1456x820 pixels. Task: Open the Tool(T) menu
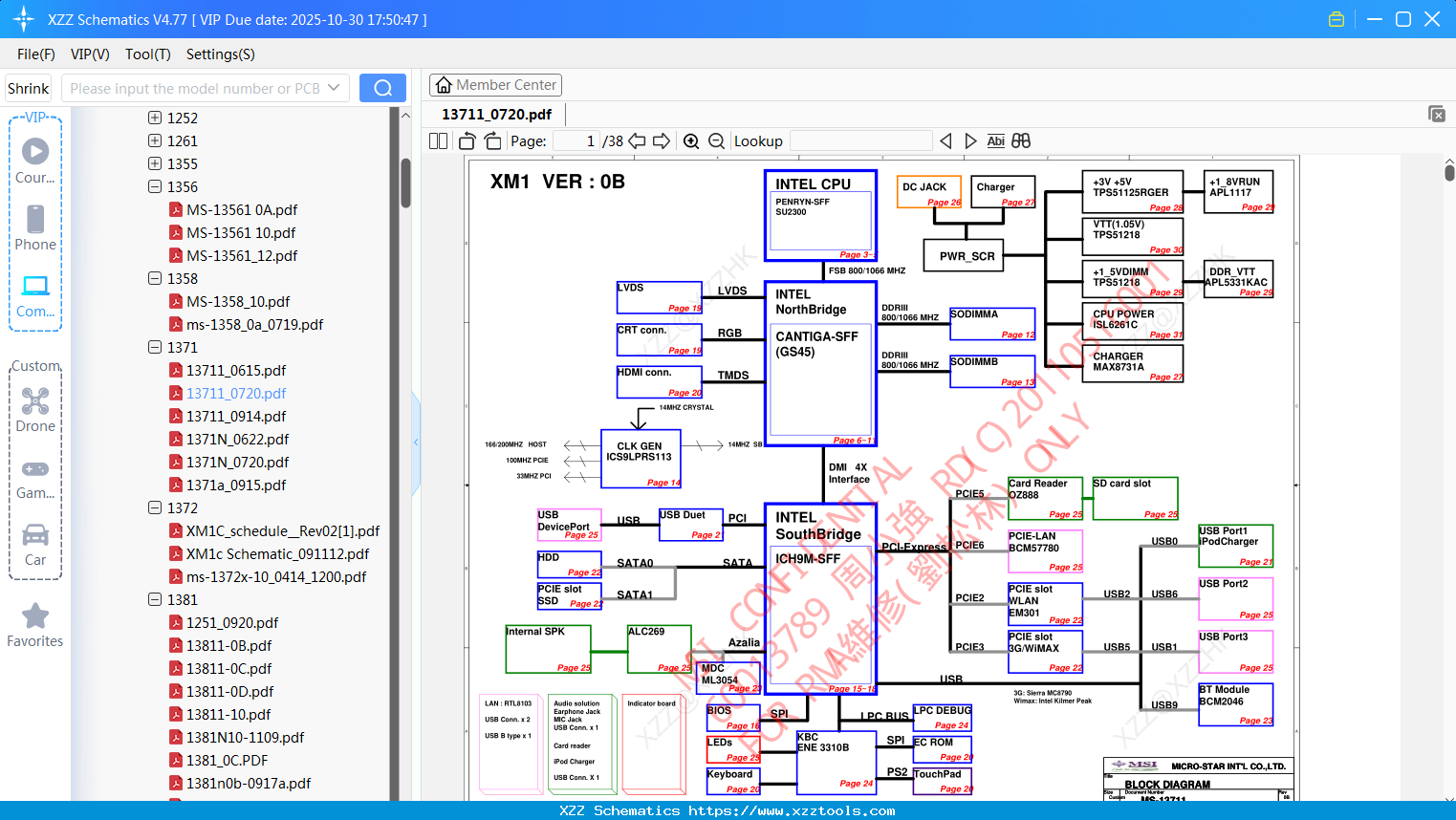tap(148, 54)
